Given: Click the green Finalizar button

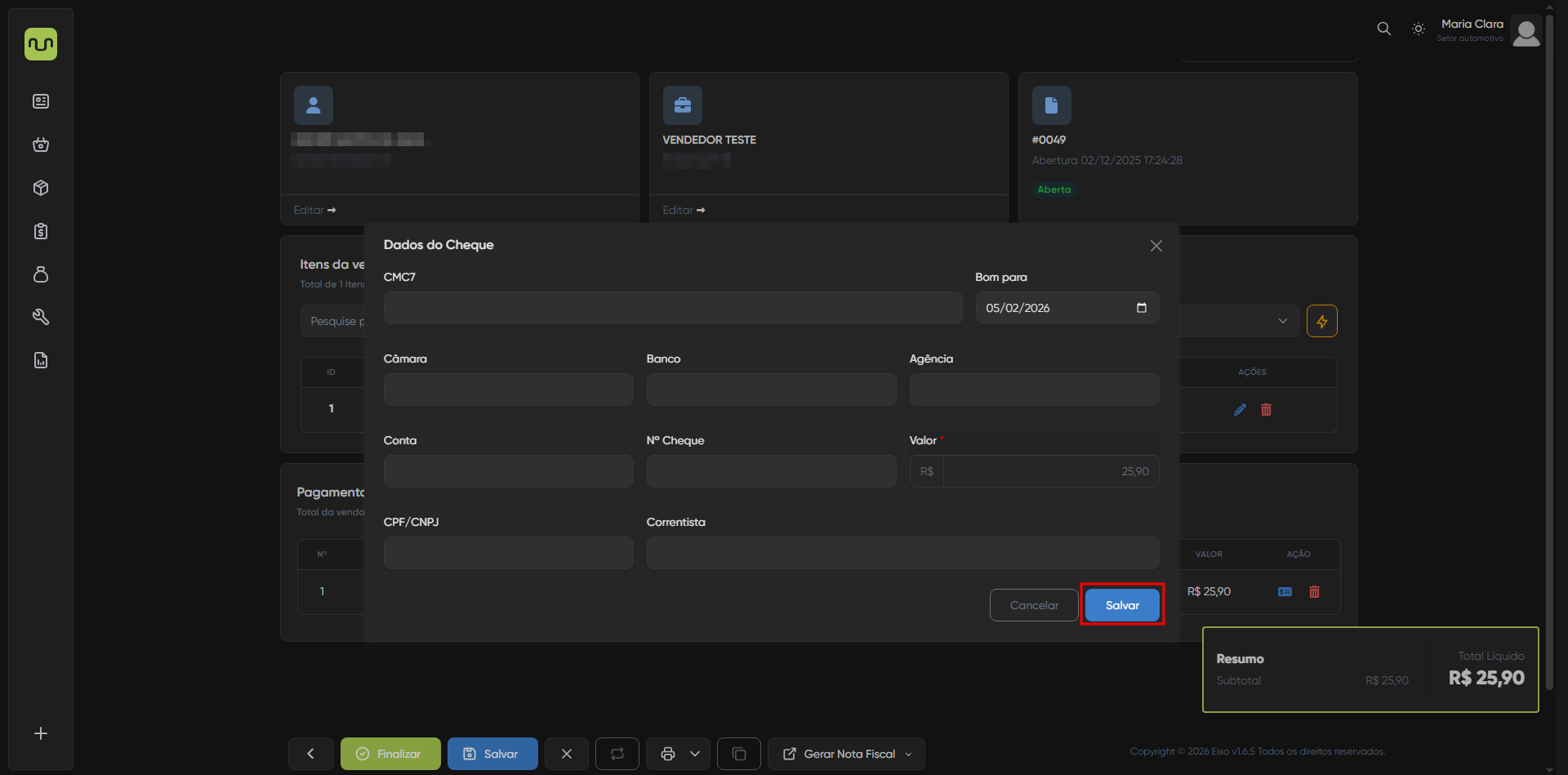Looking at the screenshot, I should (390, 754).
